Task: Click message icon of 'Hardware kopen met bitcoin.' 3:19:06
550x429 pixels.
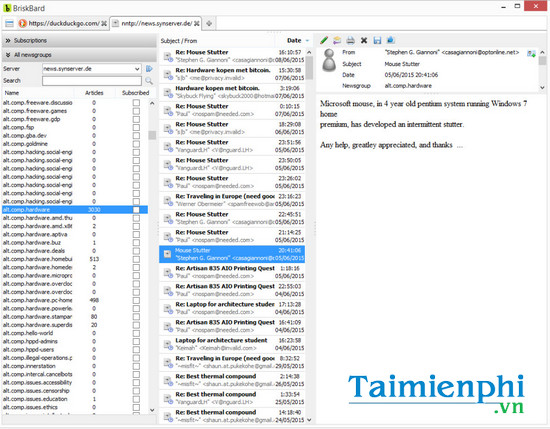Action: (168, 92)
